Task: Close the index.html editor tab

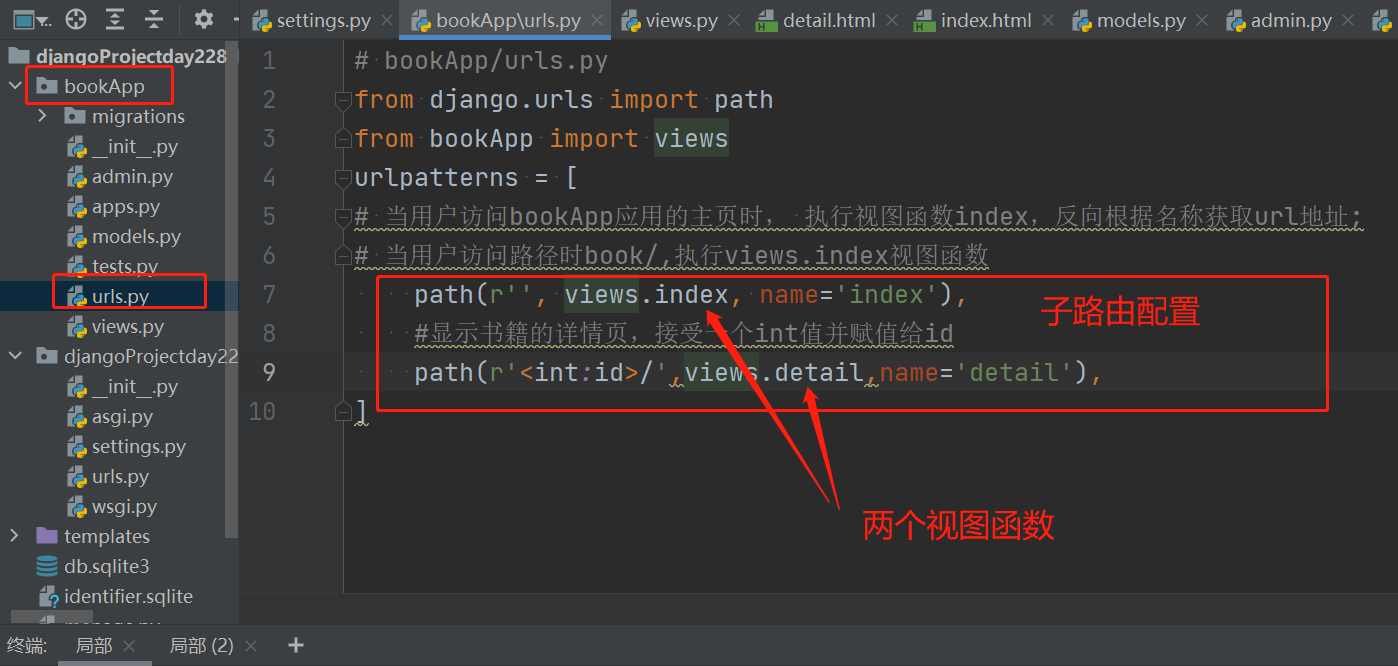Action: coord(1049,21)
